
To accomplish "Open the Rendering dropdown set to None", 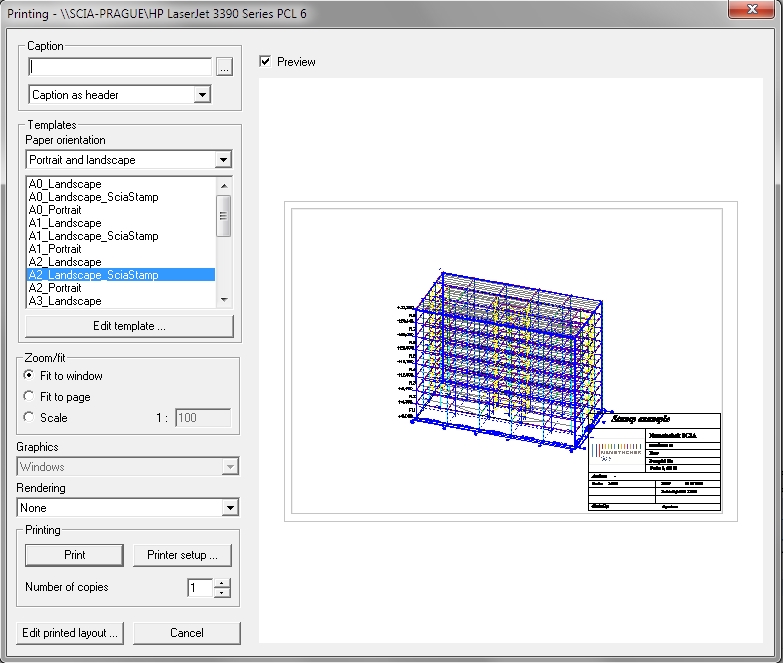I will click(230, 508).
